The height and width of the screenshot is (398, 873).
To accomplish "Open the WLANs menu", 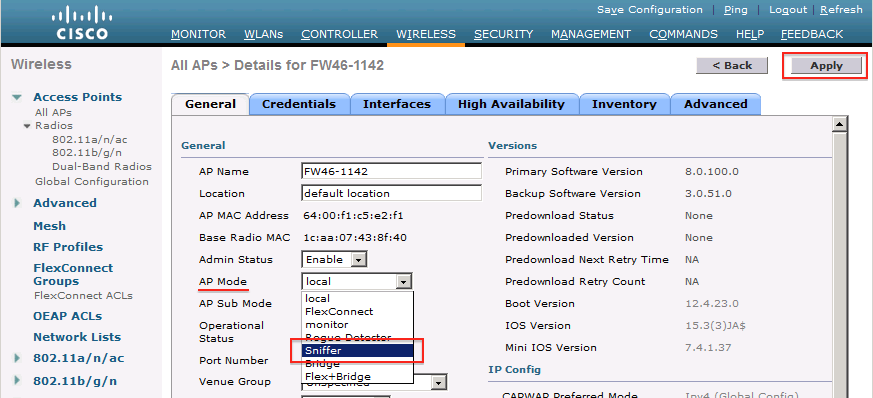I will (263, 34).
